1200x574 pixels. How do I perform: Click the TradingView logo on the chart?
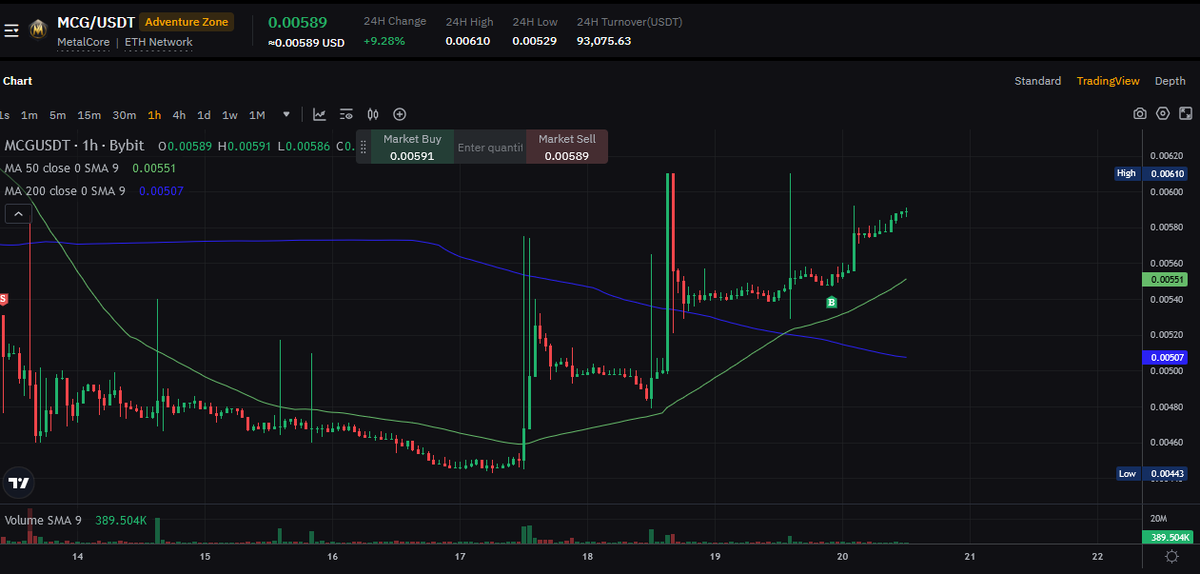point(17,483)
